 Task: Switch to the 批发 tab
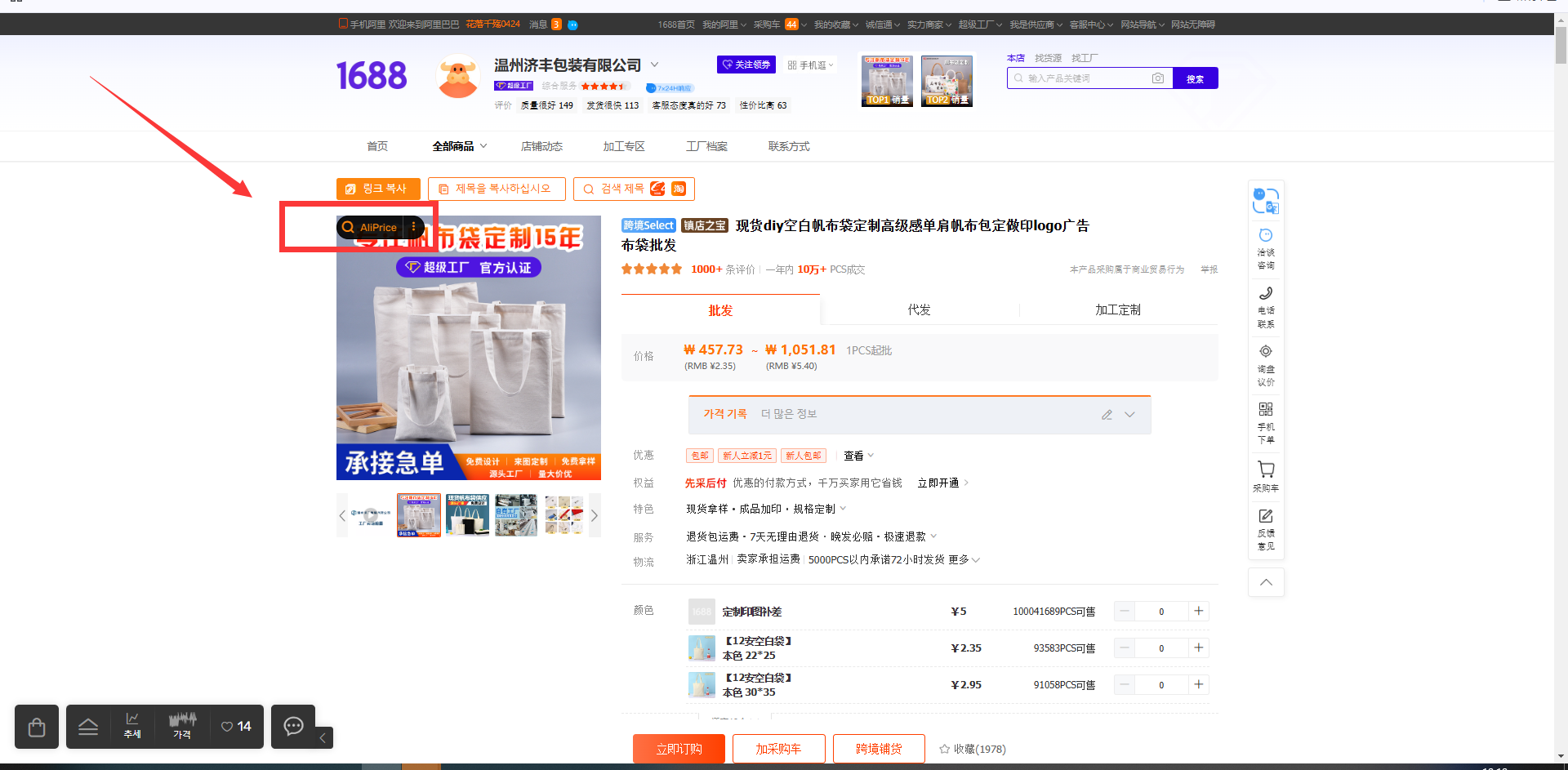pos(720,310)
